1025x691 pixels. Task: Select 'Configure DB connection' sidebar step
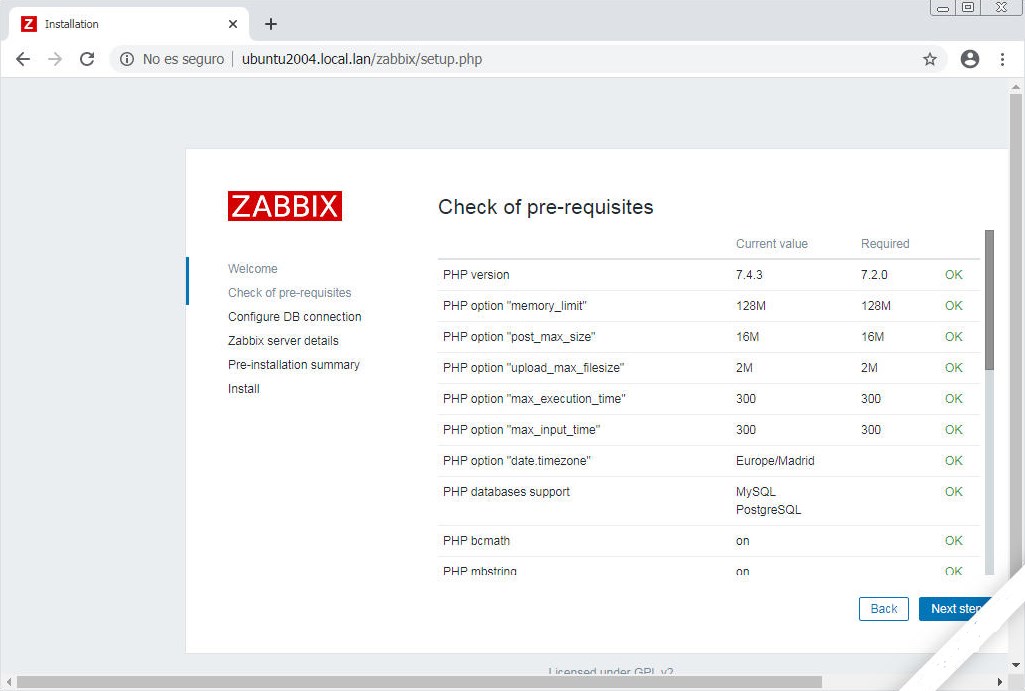(x=294, y=316)
